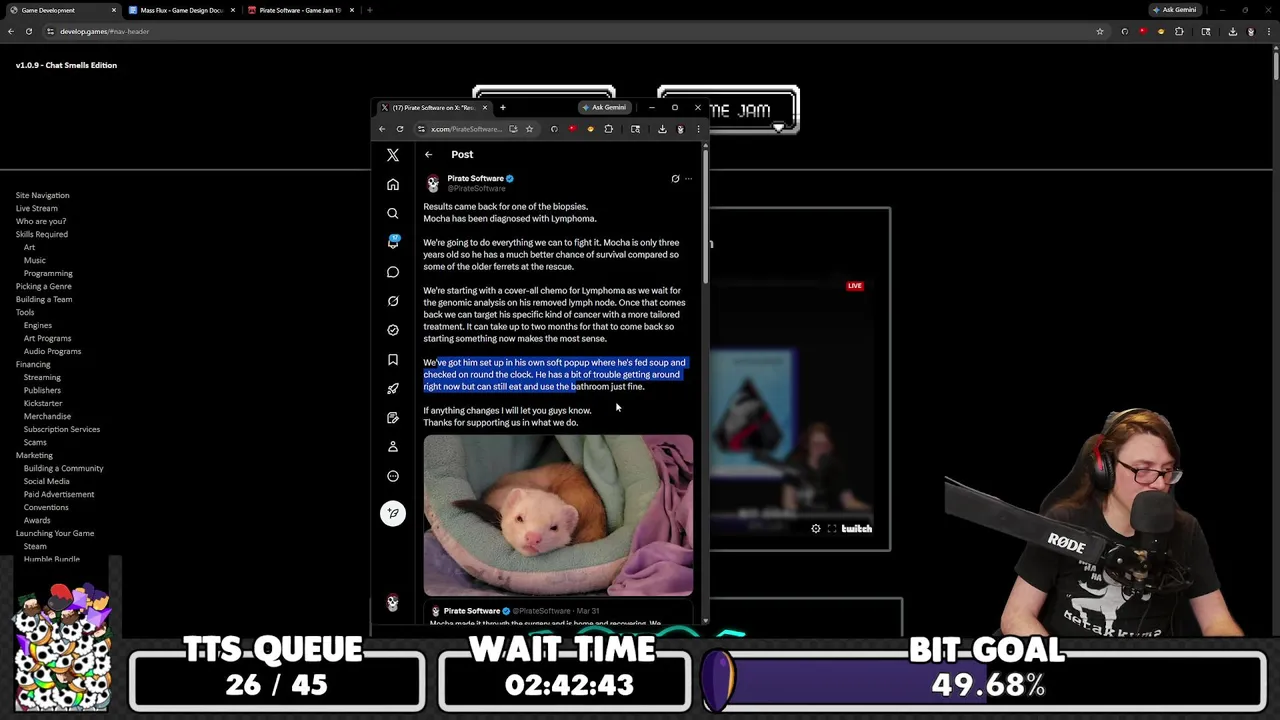Open Kickstarter navigation link

[x=43, y=403]
